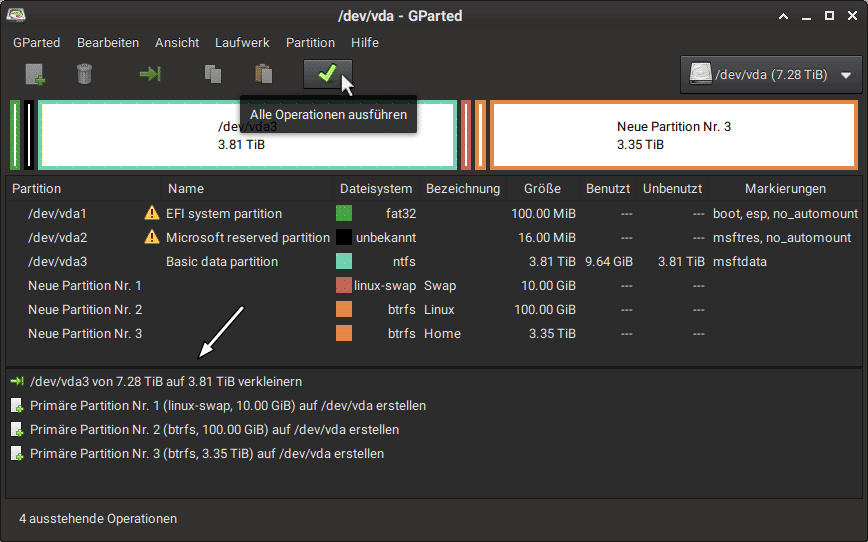
Task: Click the GParted app icon in the title bar
Action: tap(16, 15)
